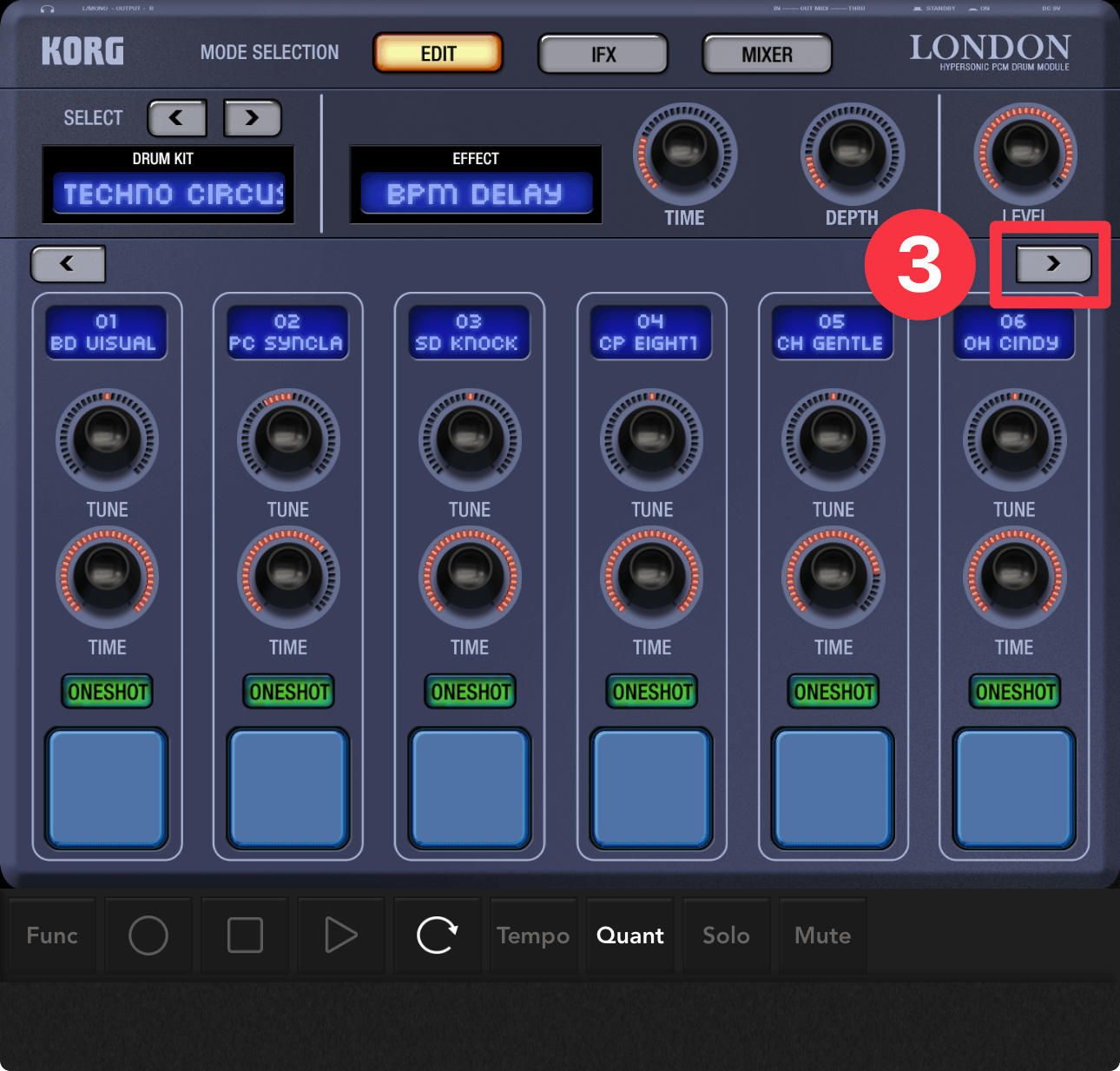Viewport: 1120px width, 1071px height.
Task: Select next drum kit with right arrow
Action: click(x=253, y=118)
